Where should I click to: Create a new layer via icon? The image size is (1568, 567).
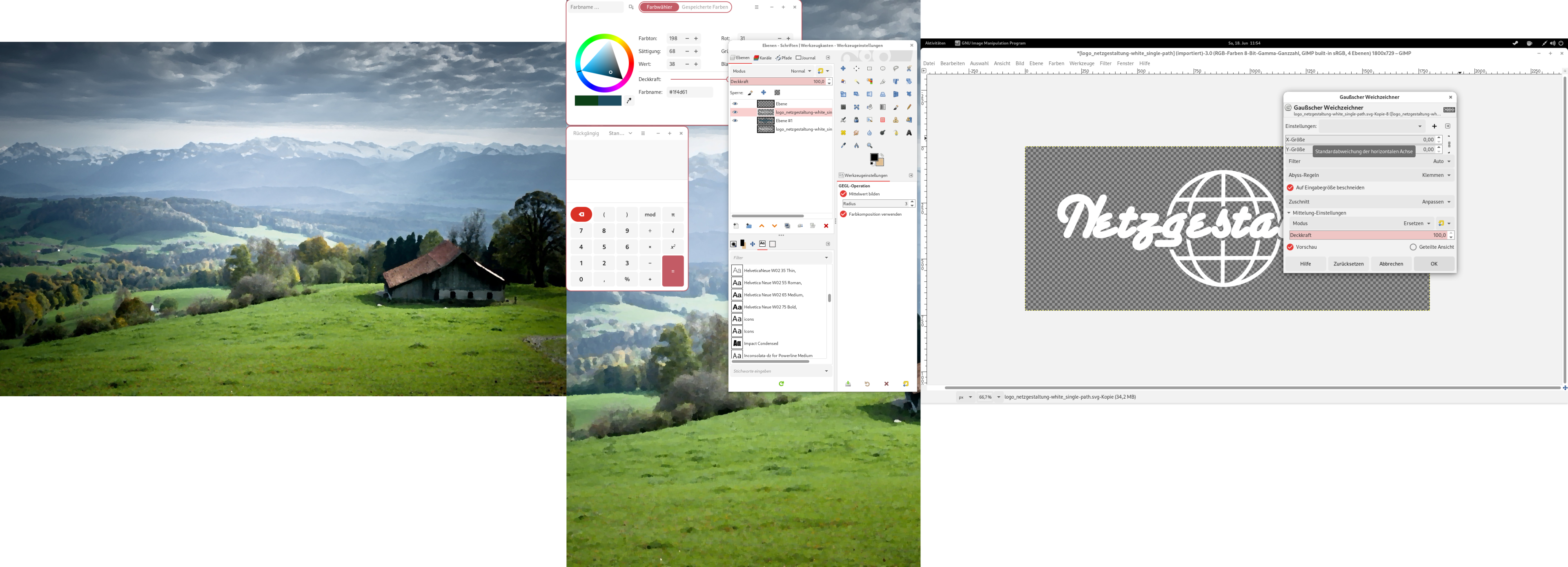pyautogui.click(x=736, y=226)
